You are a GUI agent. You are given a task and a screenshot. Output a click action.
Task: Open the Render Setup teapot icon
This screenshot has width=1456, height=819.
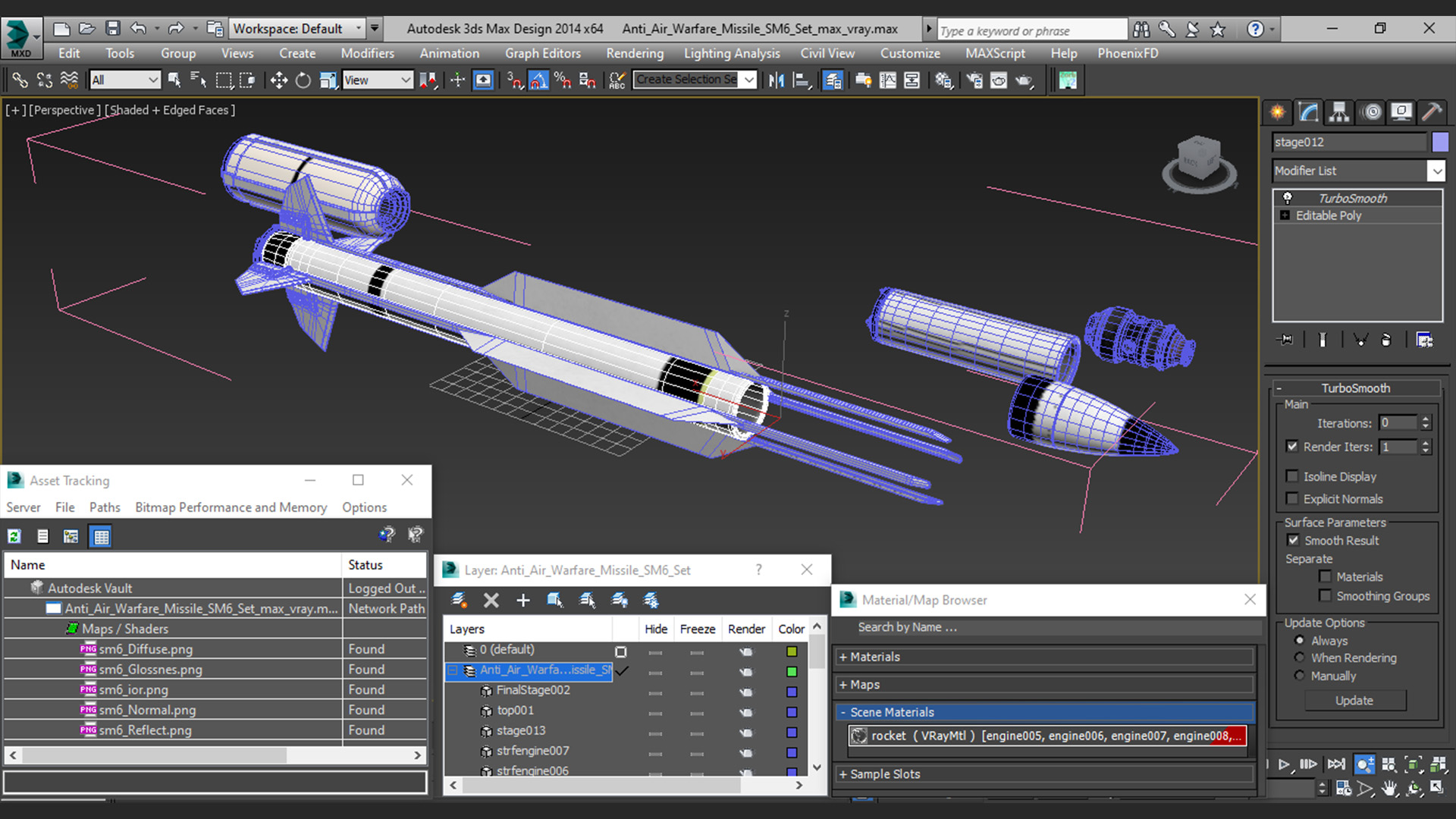[x=974, y=80]
